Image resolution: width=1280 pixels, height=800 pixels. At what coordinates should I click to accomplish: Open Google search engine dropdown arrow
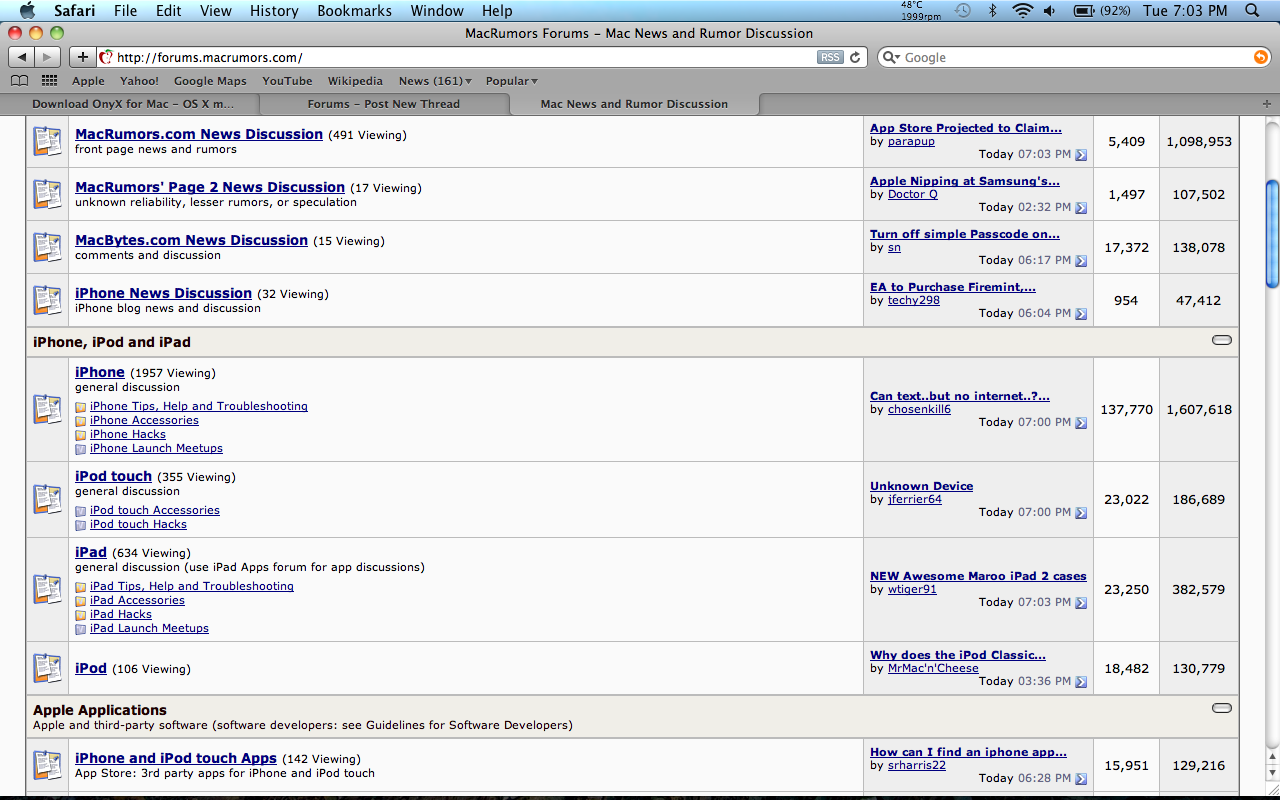click(891, 57)
